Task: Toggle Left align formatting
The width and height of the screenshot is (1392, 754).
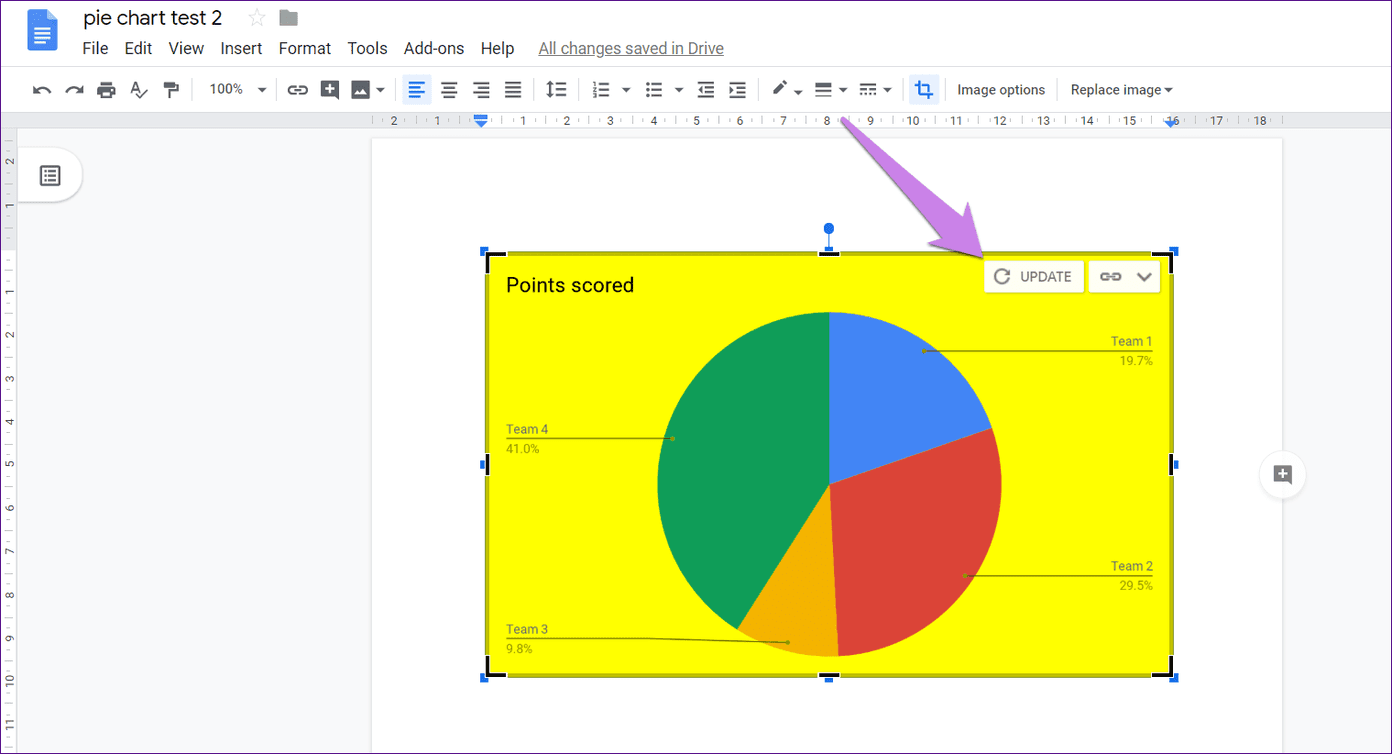Action: pos(417,90)
